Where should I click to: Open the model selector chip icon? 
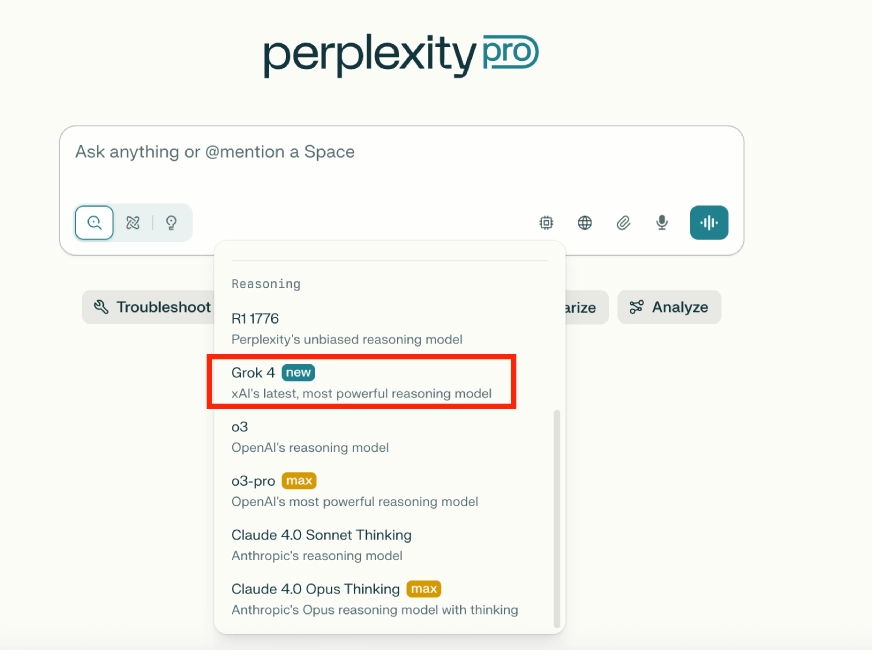click(546, 223)
